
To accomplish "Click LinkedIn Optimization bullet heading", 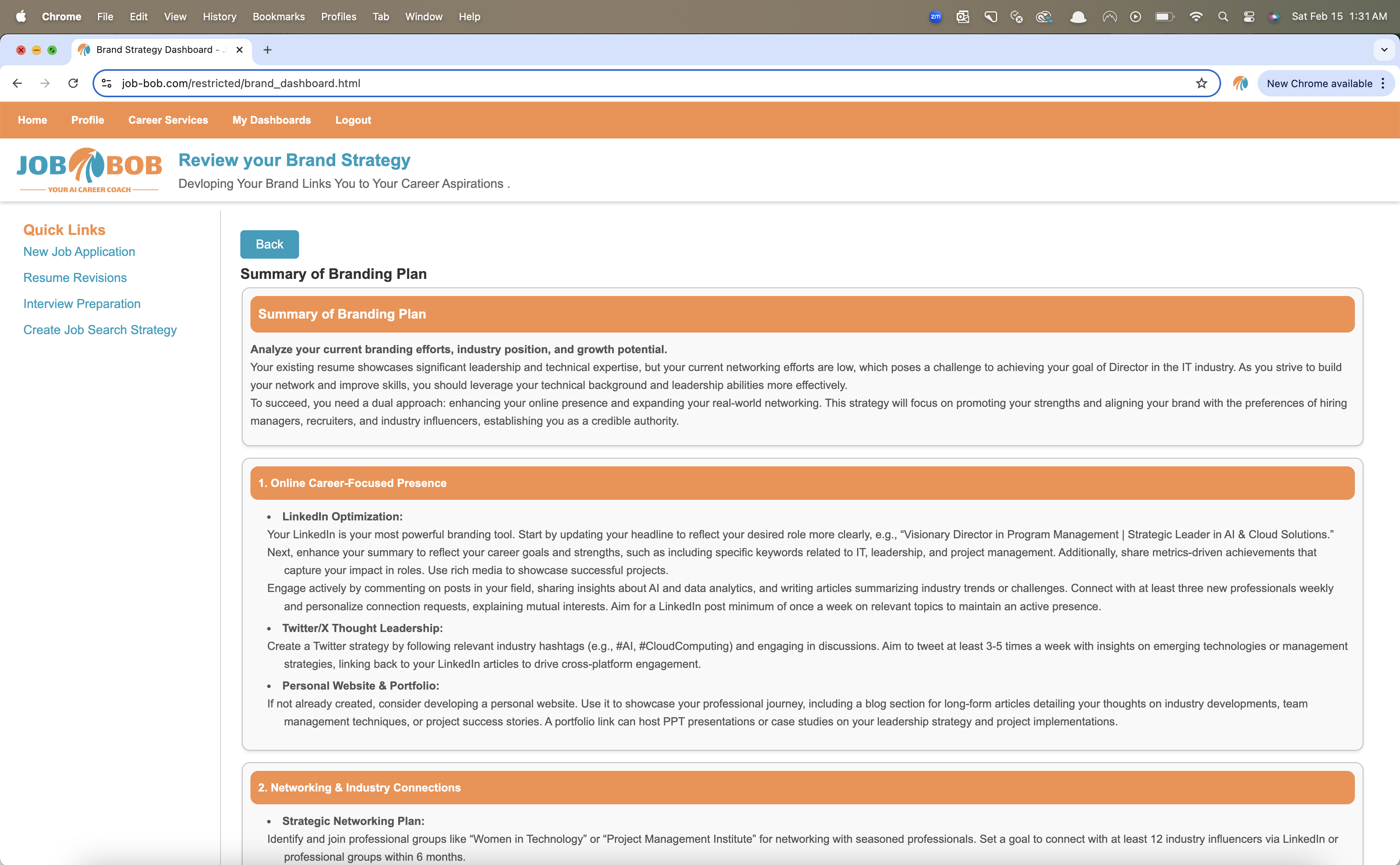I will [x=342, y=516].
